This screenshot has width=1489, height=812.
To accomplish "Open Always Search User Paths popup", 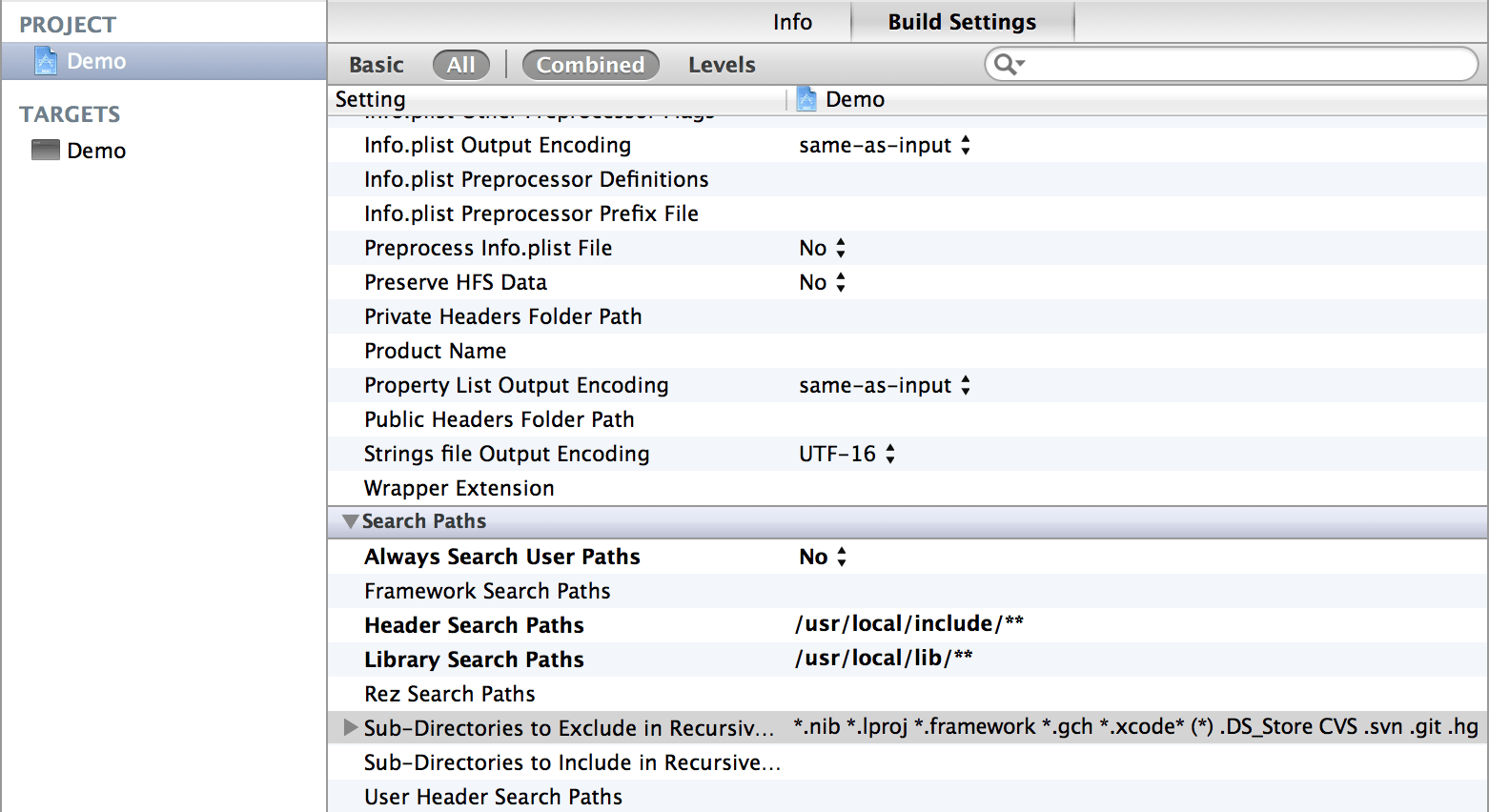I will pyautogui.click(x=822, y=557).
